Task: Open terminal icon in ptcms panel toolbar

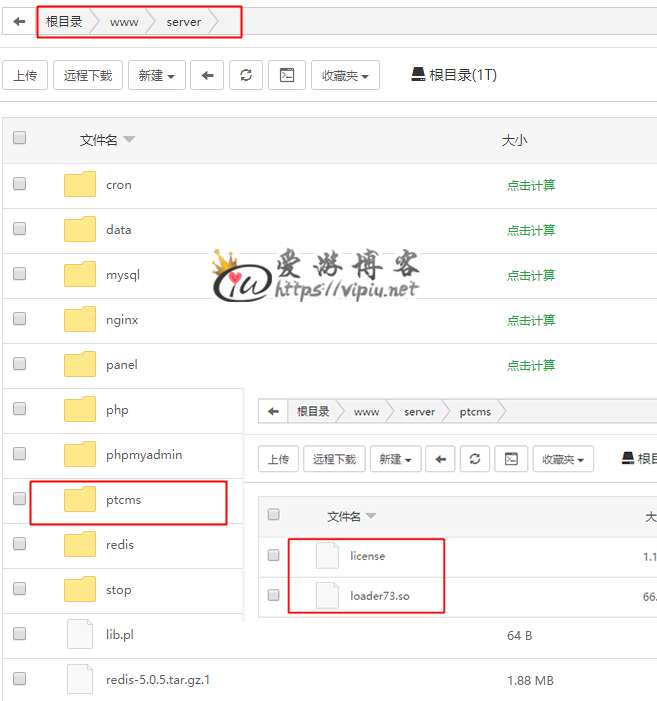Action: (511, 459)
